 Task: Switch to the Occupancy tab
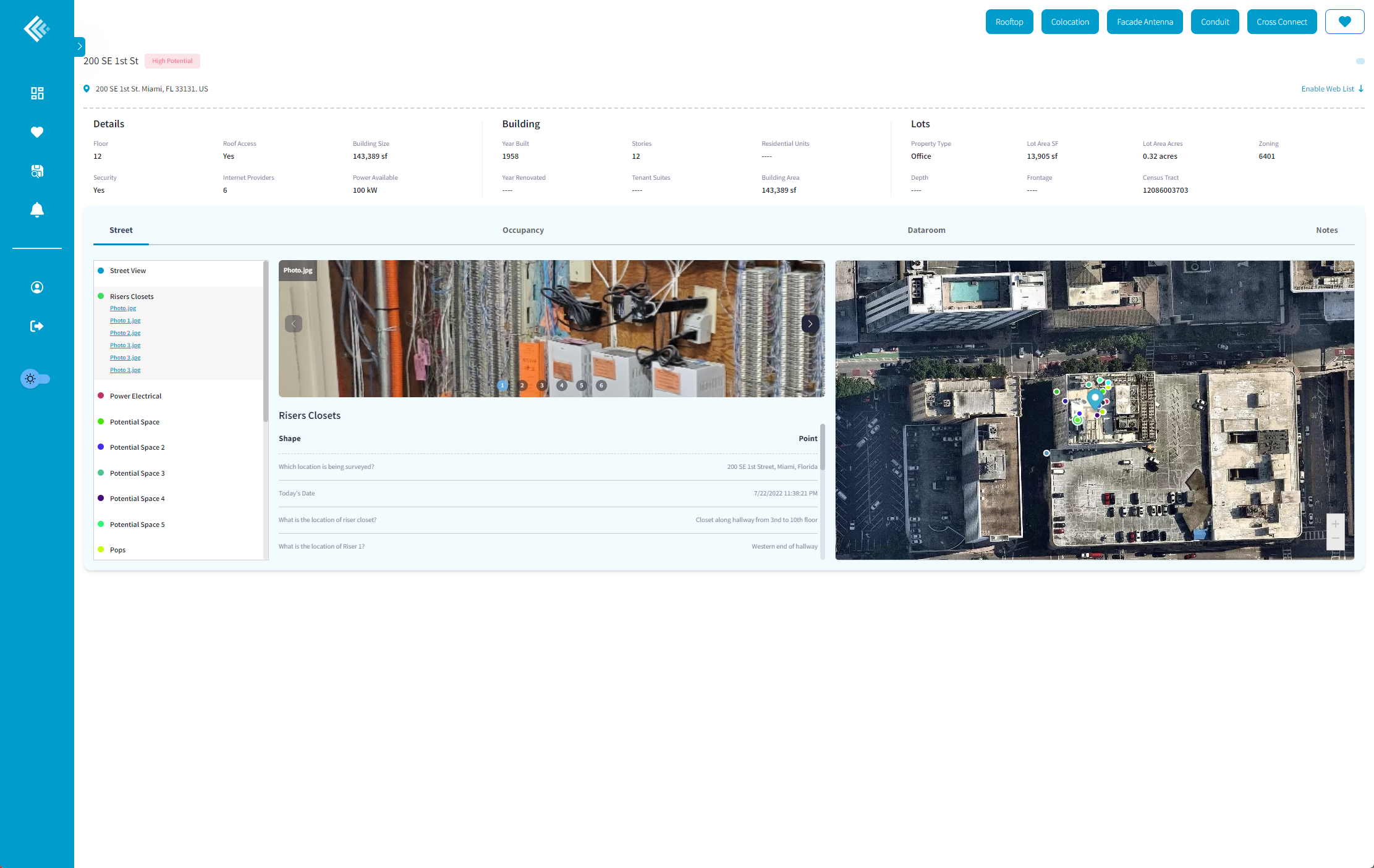click(x=523, y=230)
